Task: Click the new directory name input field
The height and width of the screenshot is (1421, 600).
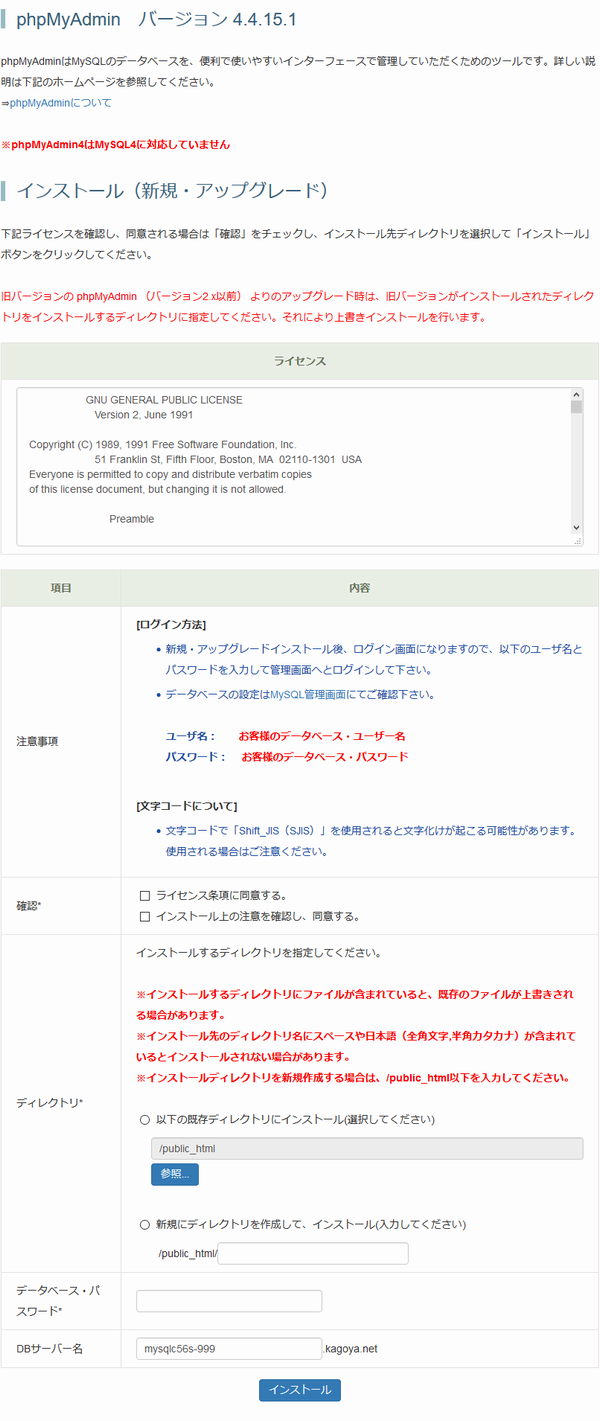Action: 313,1253
